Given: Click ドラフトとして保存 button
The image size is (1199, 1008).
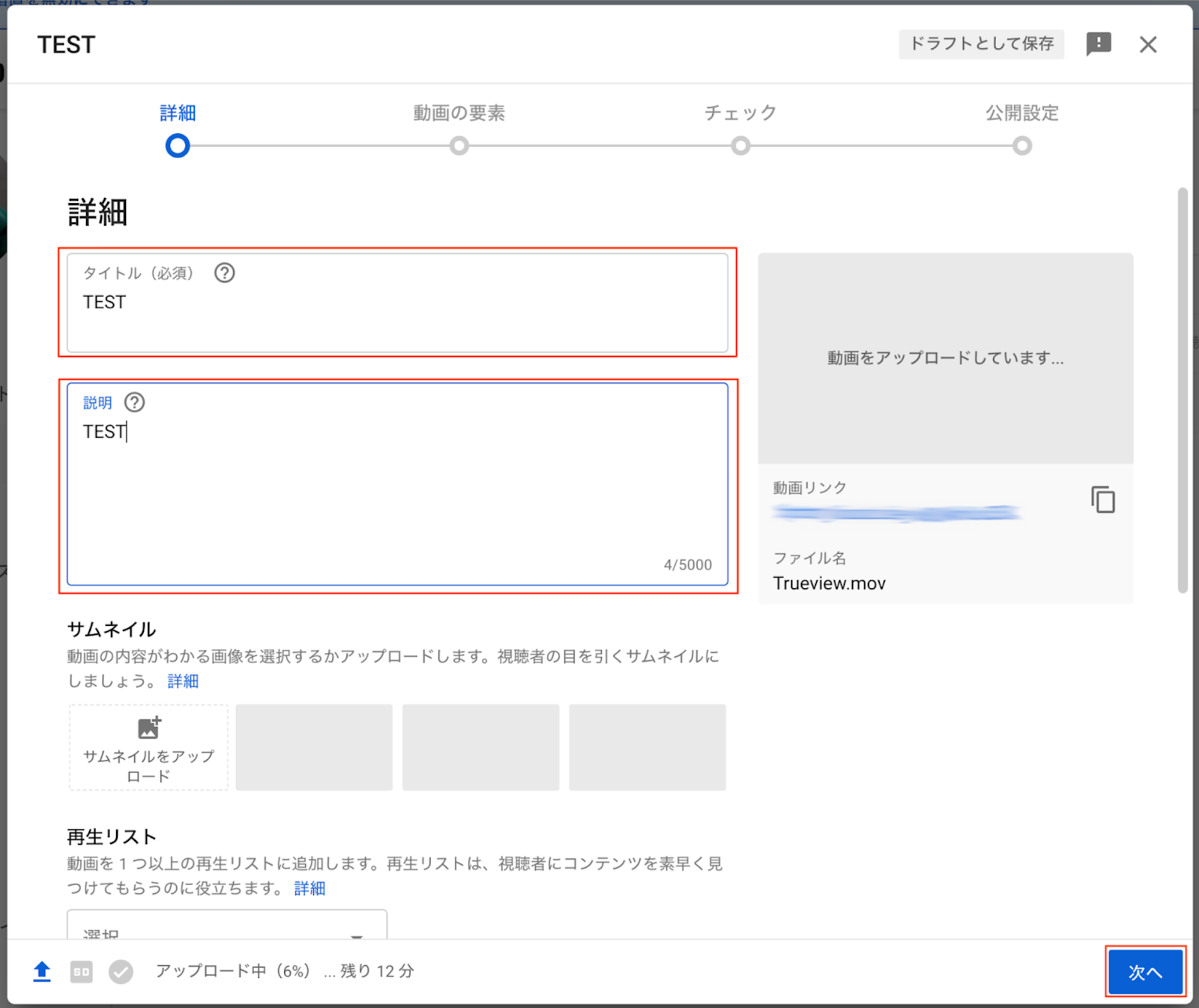Looking at the screenshot, I should click(981, 44).
